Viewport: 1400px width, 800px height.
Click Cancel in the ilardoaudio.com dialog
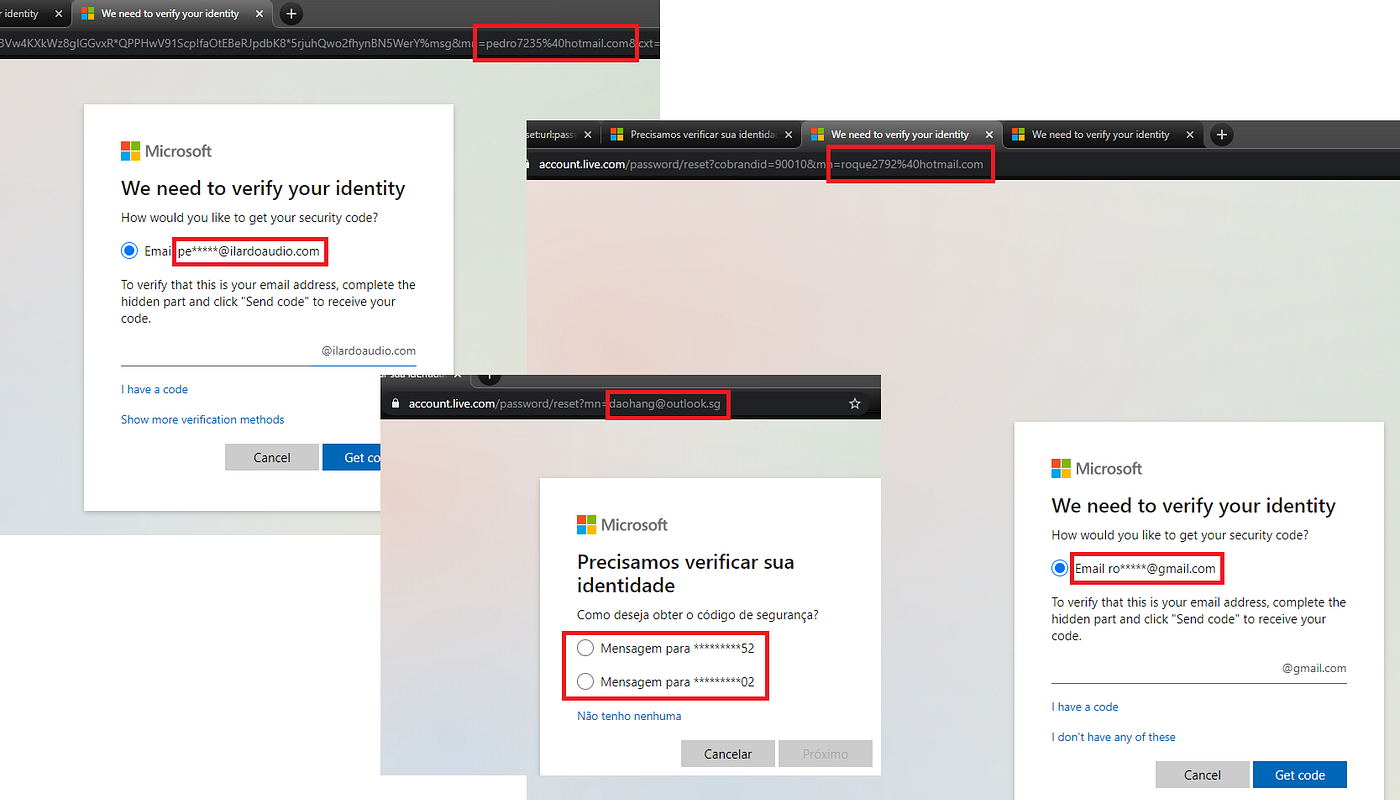pos(272,457)
